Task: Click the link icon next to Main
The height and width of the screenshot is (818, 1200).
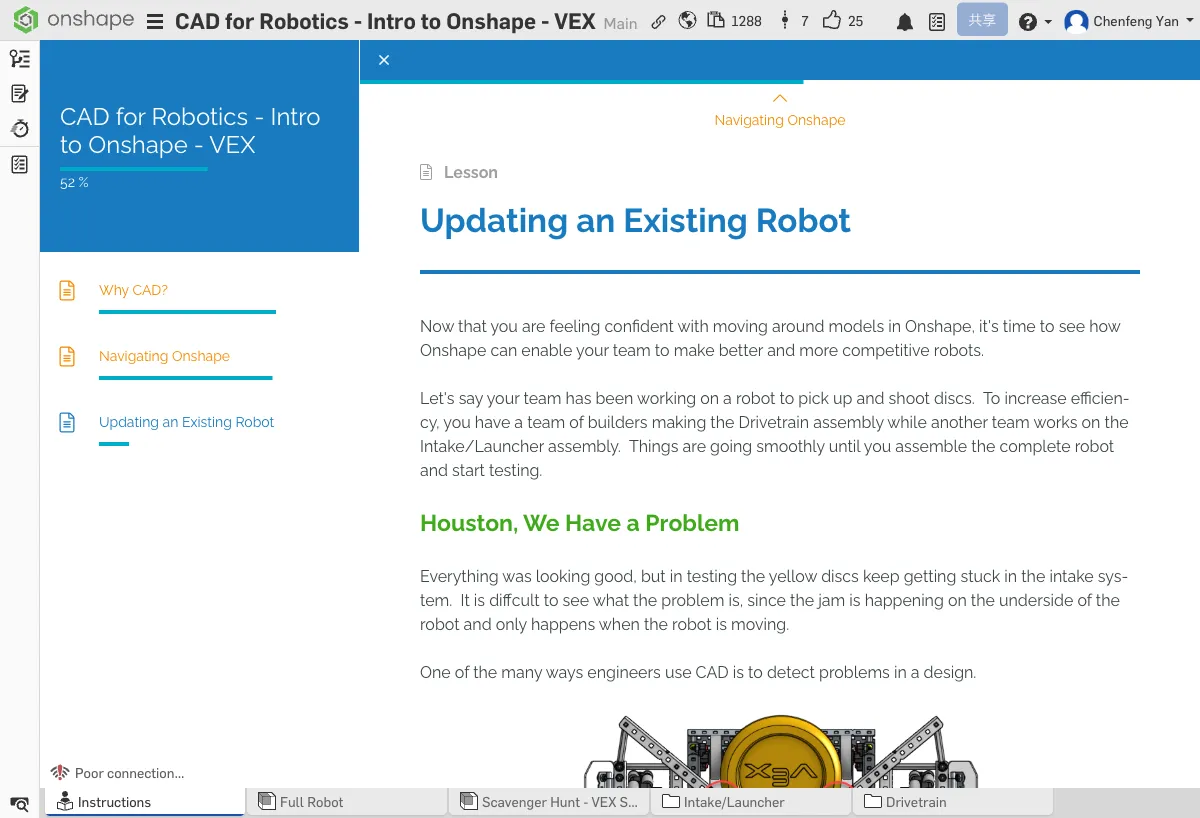Action: [658, 21]
